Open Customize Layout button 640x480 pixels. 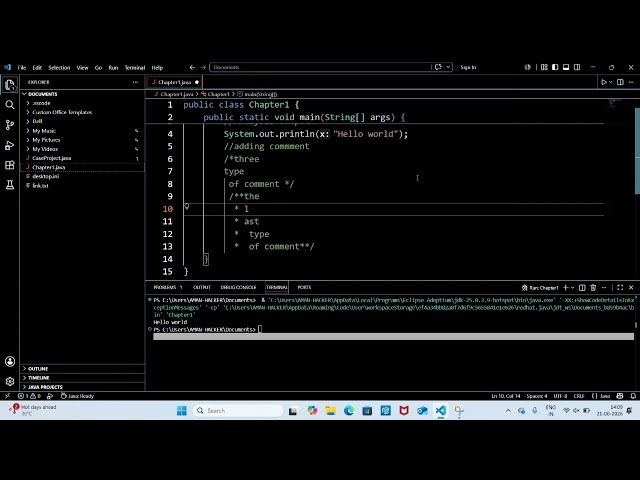(544, 67)
